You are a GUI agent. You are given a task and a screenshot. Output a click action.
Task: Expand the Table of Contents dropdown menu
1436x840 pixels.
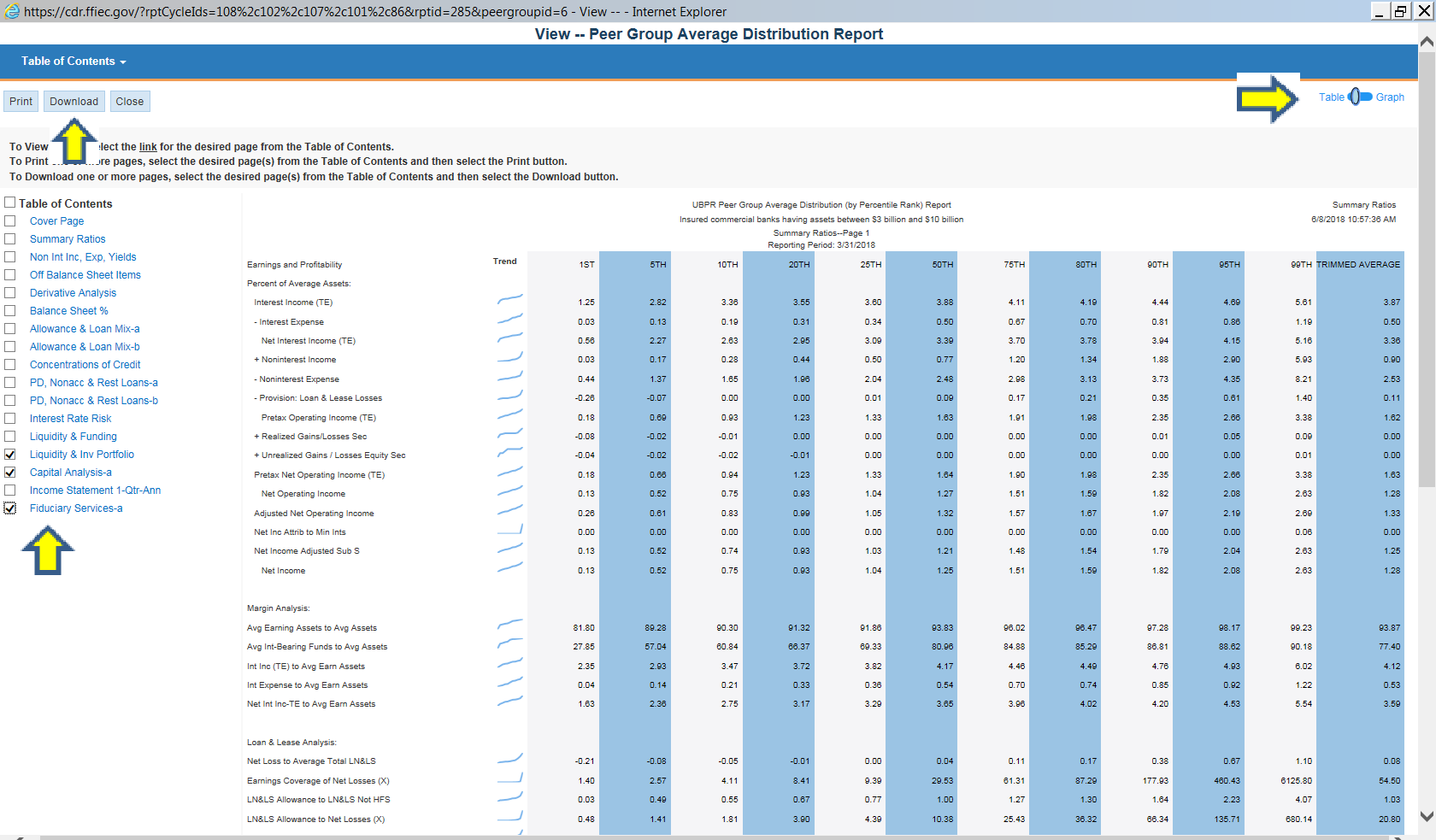click(74, 62)
